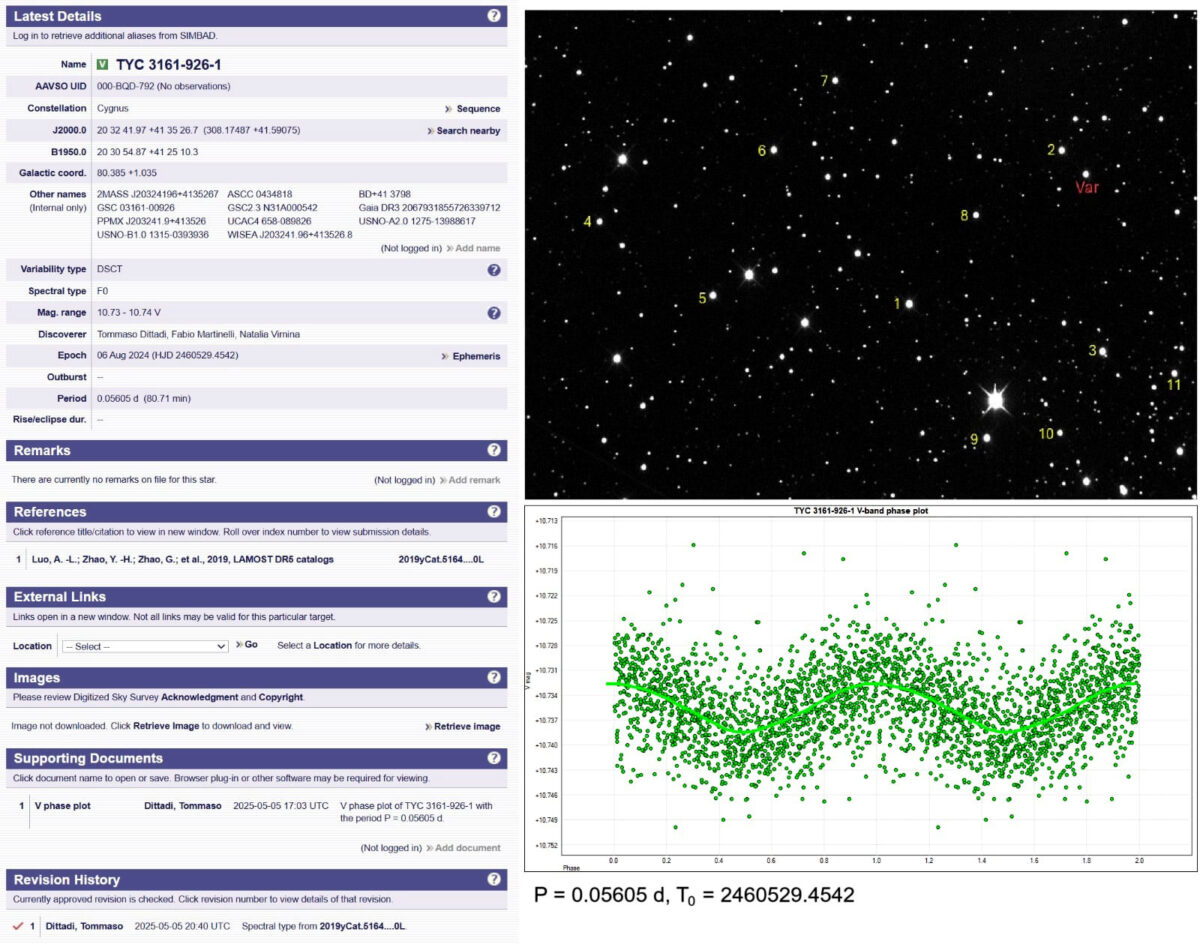The image size is (1200, 944).
Task: Open the Copyright link in Images
Action: coord(281,697)
